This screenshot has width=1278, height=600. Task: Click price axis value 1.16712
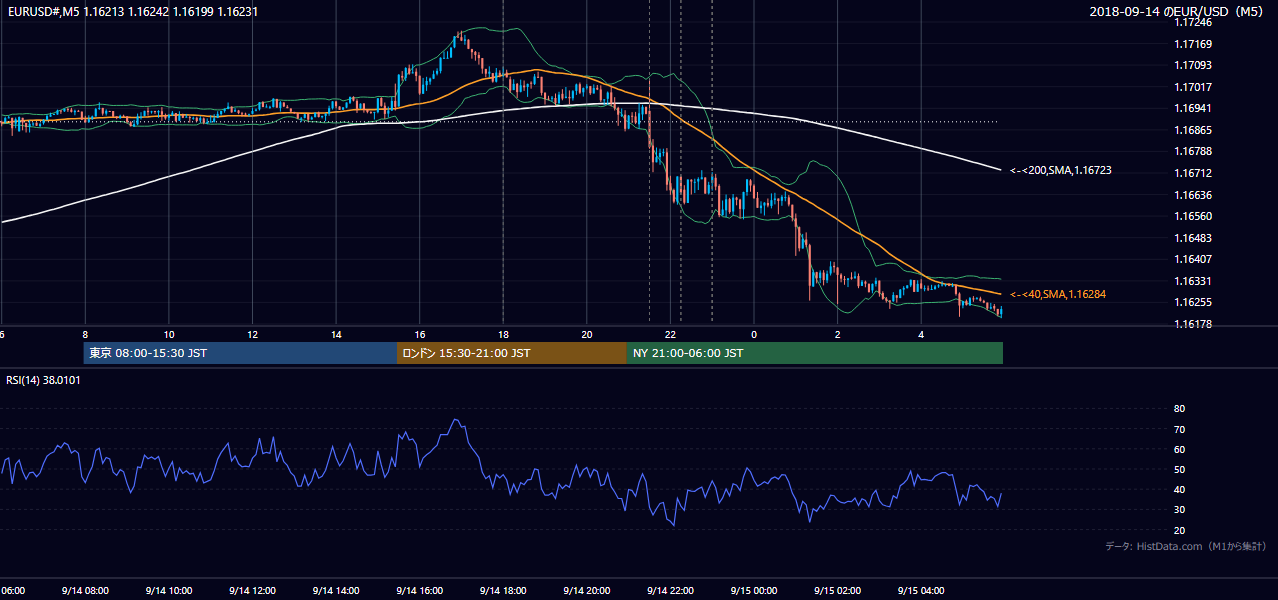pyautogui.click(x=1193, y=173)
